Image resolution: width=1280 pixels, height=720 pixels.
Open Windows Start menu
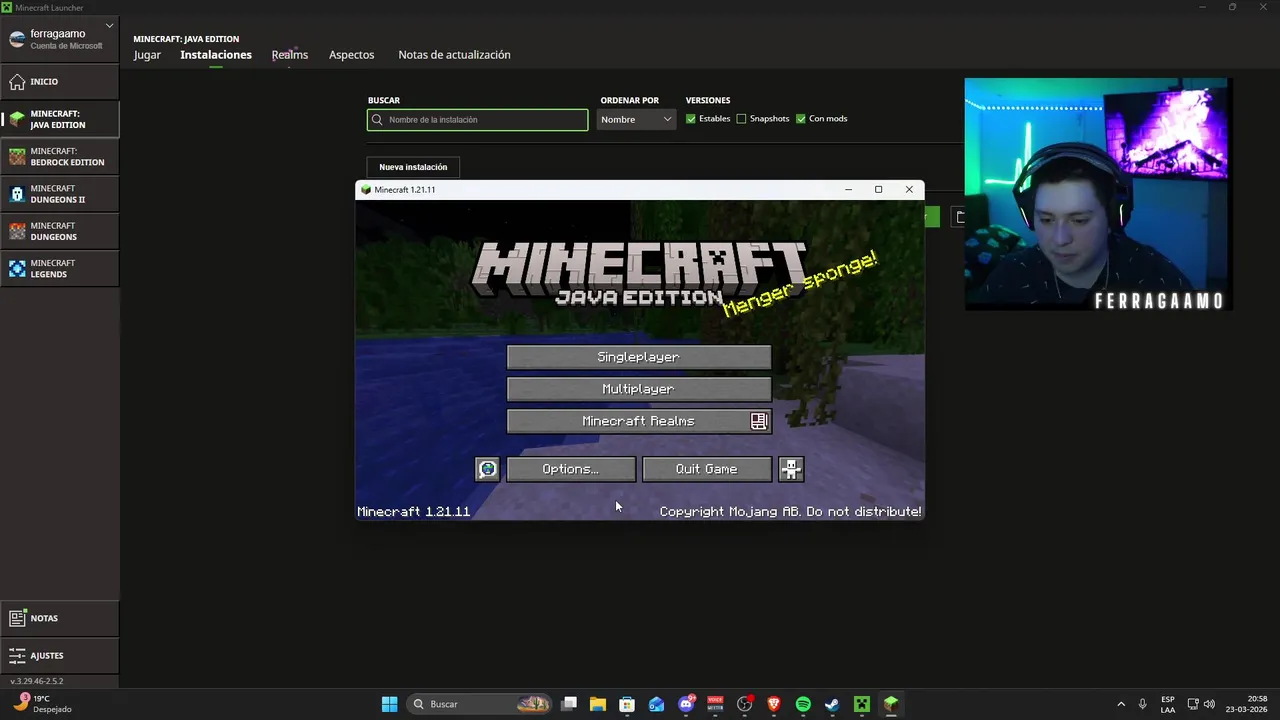[x=389, y=704]
